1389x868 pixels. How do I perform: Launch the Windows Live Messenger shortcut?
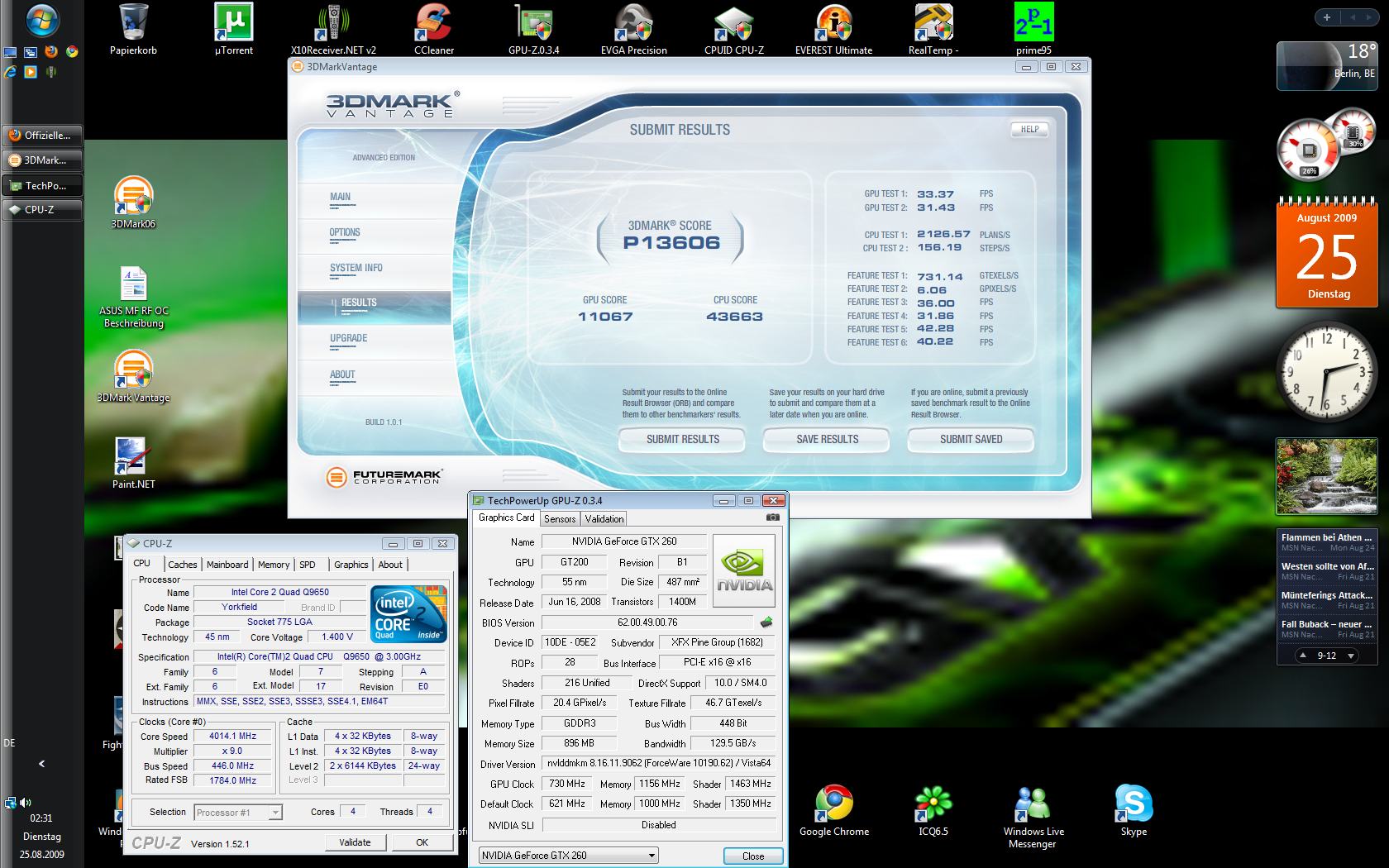coord(1033,817)
